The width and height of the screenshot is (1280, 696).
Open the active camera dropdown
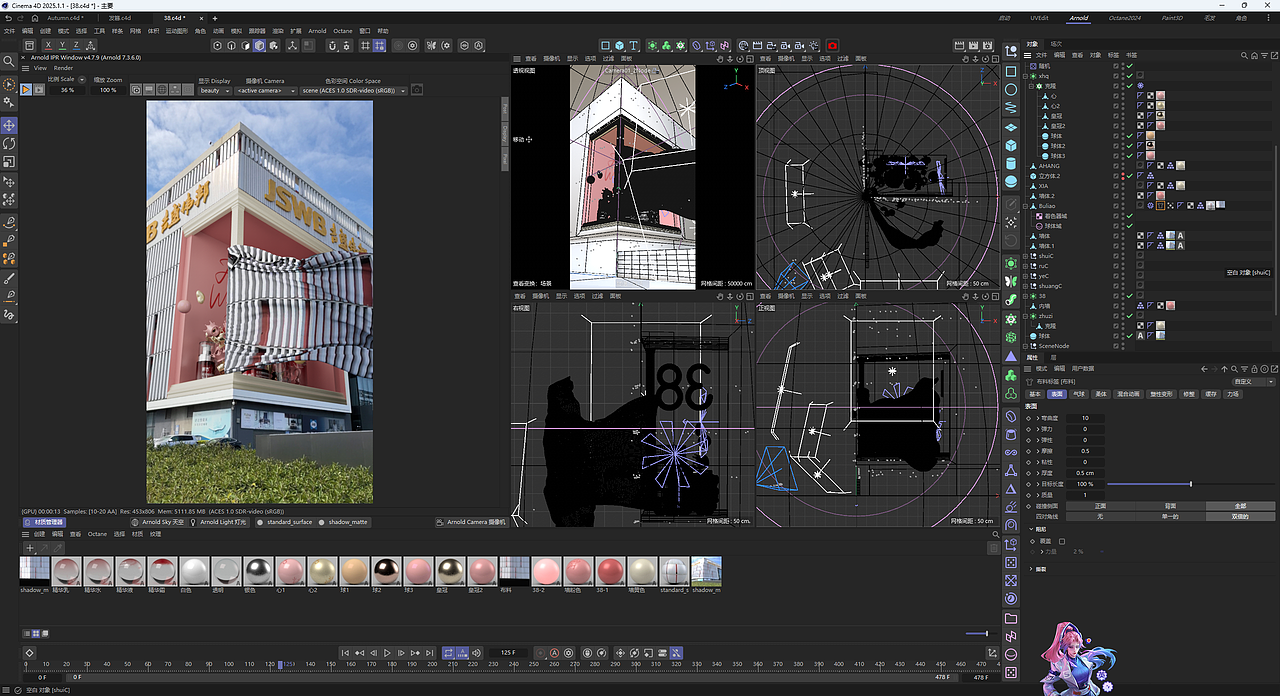[x=266, y=90]
